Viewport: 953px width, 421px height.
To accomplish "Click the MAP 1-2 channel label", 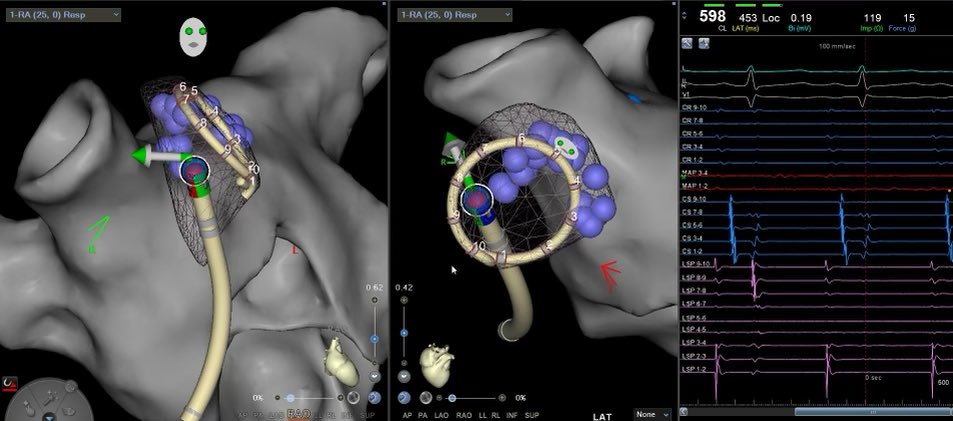I will coord(695,187).
